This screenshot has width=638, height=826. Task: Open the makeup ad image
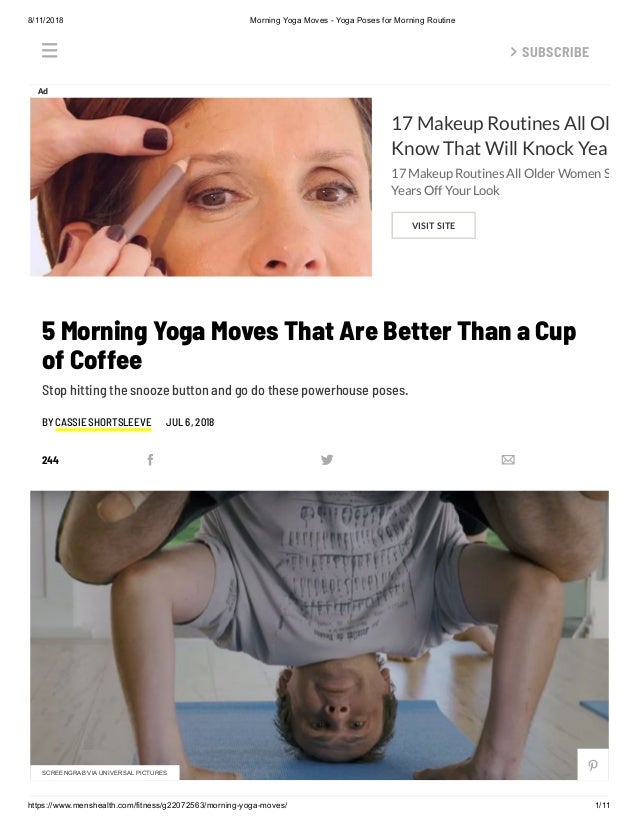coord(201,187)
